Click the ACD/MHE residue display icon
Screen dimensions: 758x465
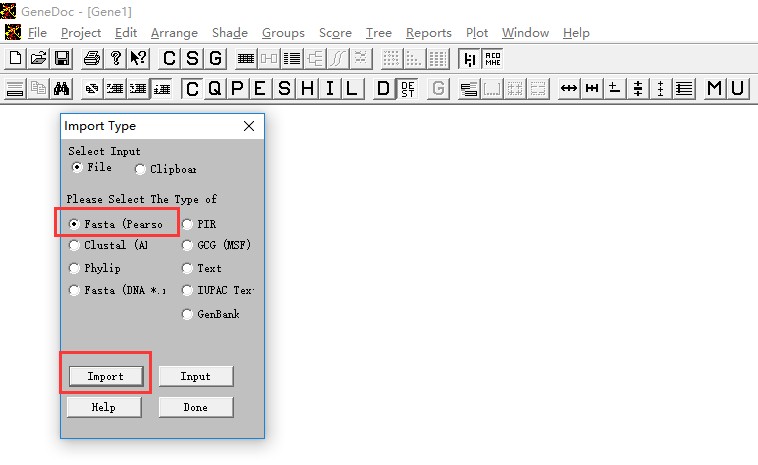coord(493,59)
